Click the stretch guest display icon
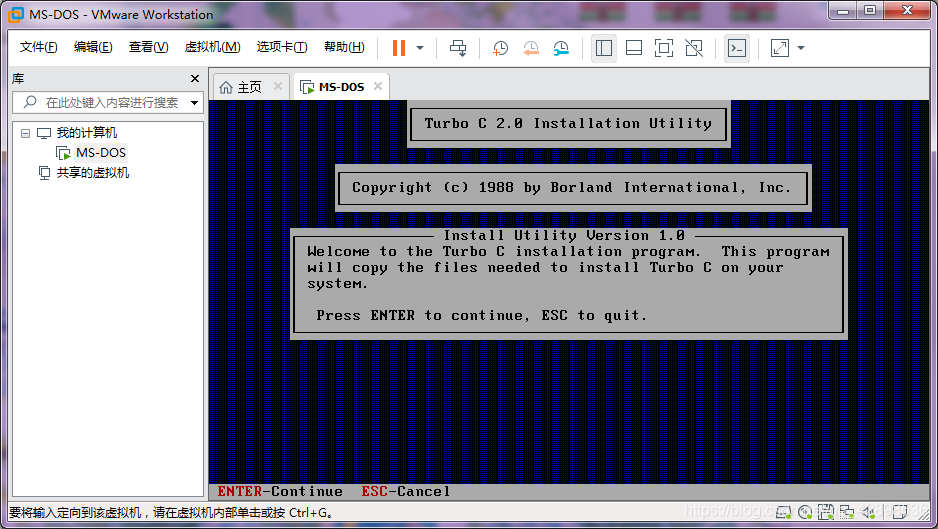This screenshot has width=938, height=529. [x=779, y=48]
